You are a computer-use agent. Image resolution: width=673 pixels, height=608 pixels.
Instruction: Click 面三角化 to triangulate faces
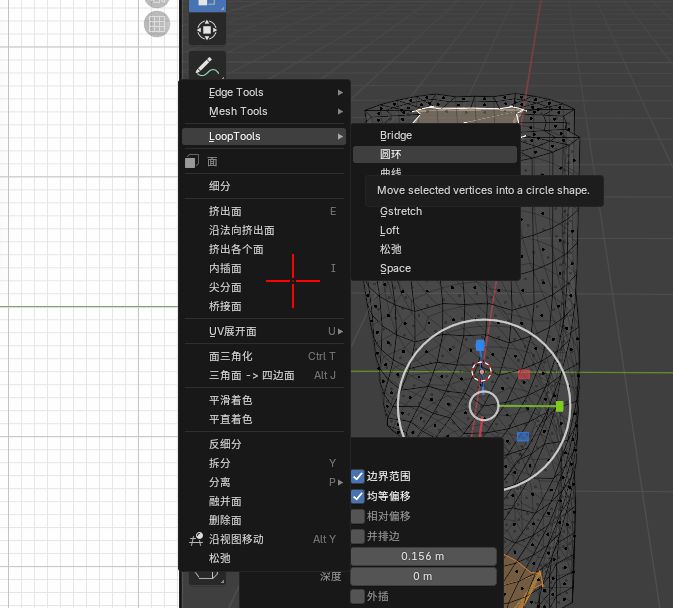(x=231, y=356)
